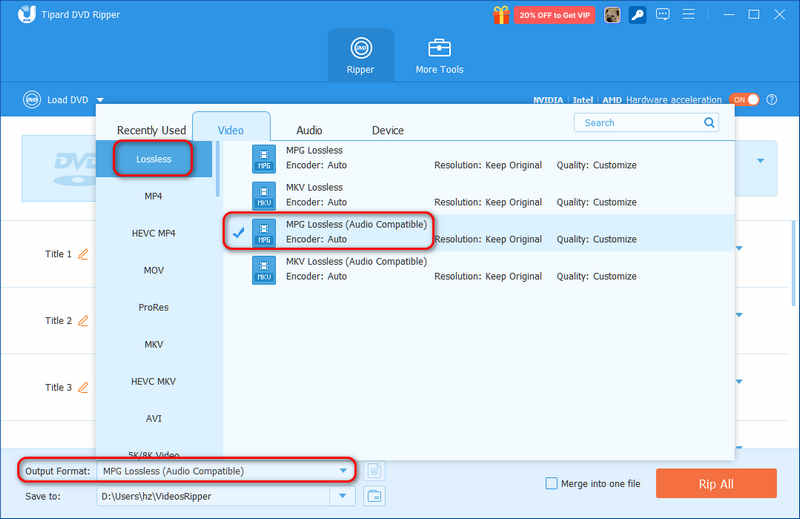
Task: Select the HEVC MKV category
Action: point(154,381)
